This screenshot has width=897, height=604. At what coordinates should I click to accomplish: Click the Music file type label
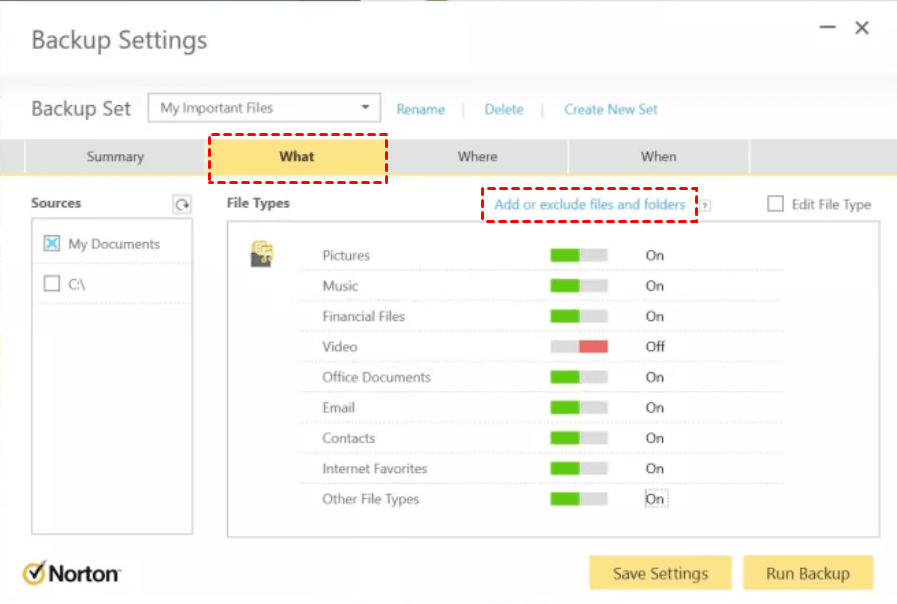(x=340, y=286)
